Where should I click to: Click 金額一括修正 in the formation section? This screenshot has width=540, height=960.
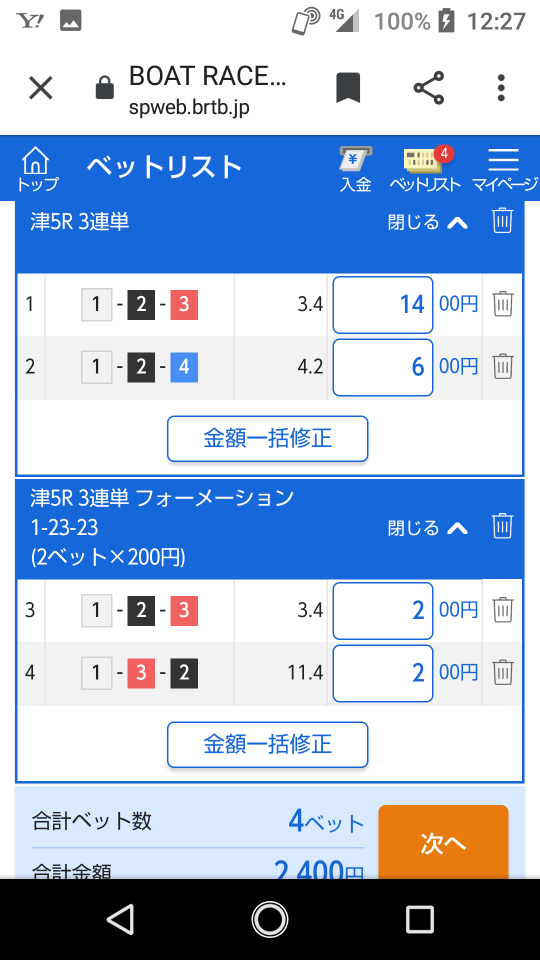tap(268, 744)
